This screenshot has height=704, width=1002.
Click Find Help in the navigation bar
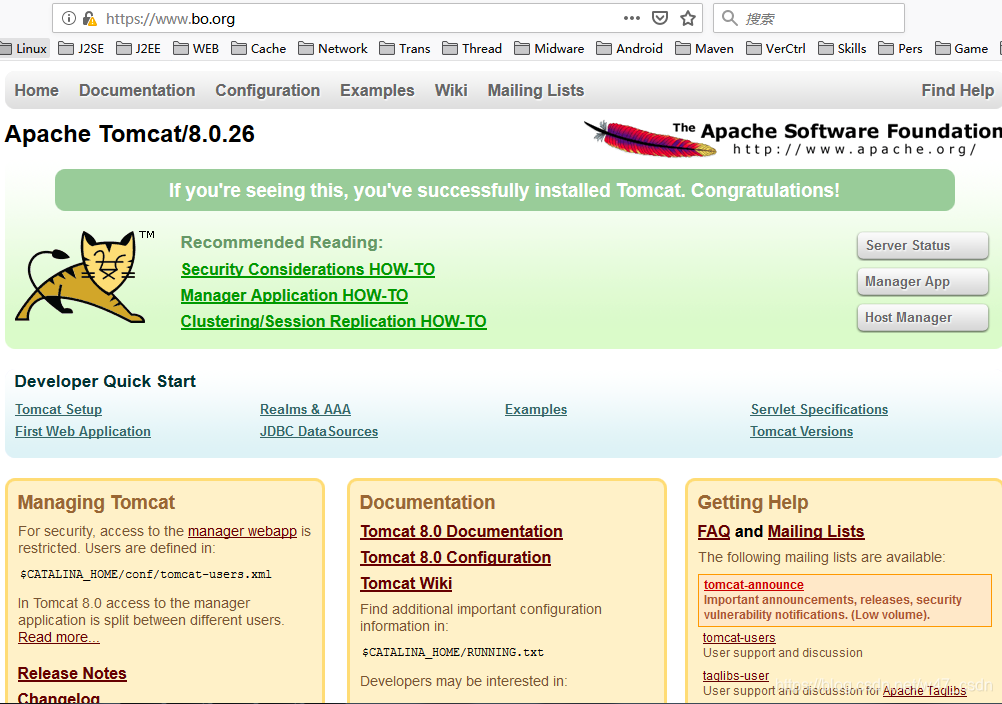[957, 91]
